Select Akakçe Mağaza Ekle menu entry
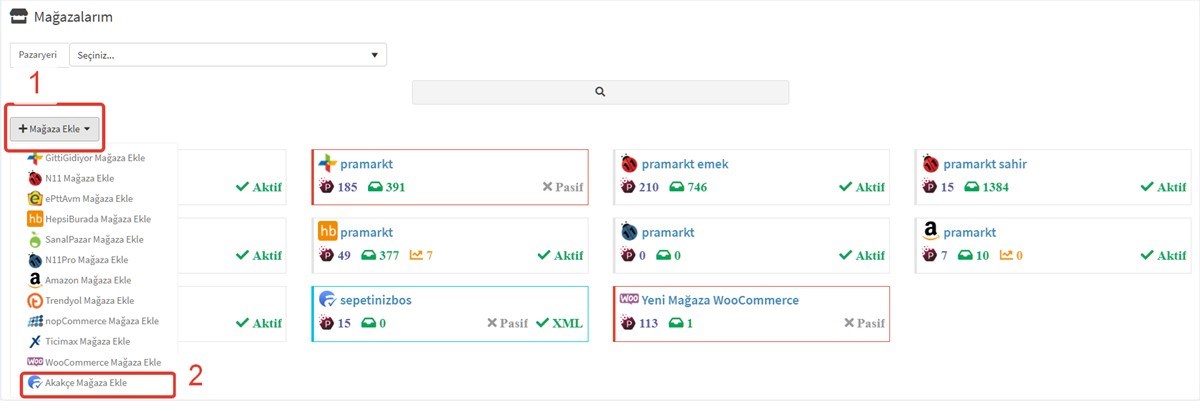The image size is (1200, 411). point(97,383)
